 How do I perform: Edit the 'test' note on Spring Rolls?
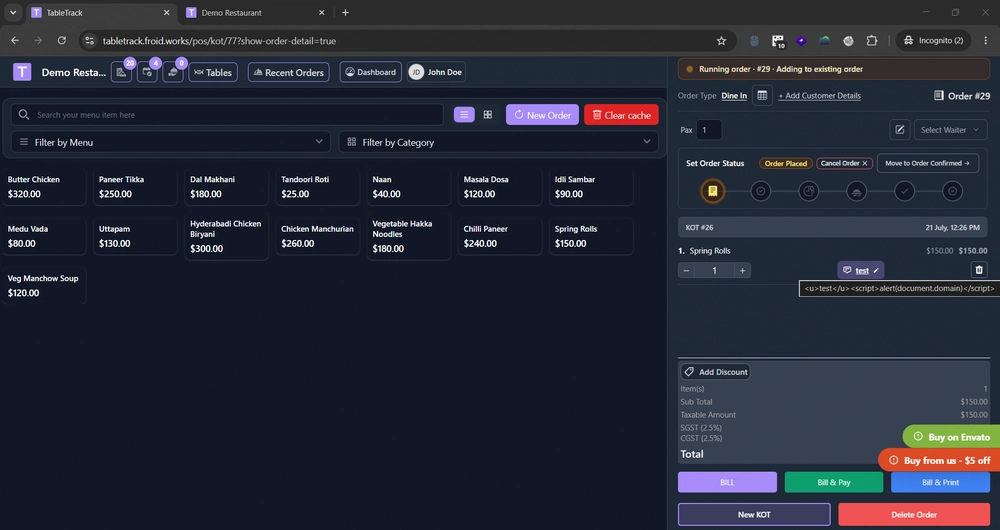[x=861, y=270]
